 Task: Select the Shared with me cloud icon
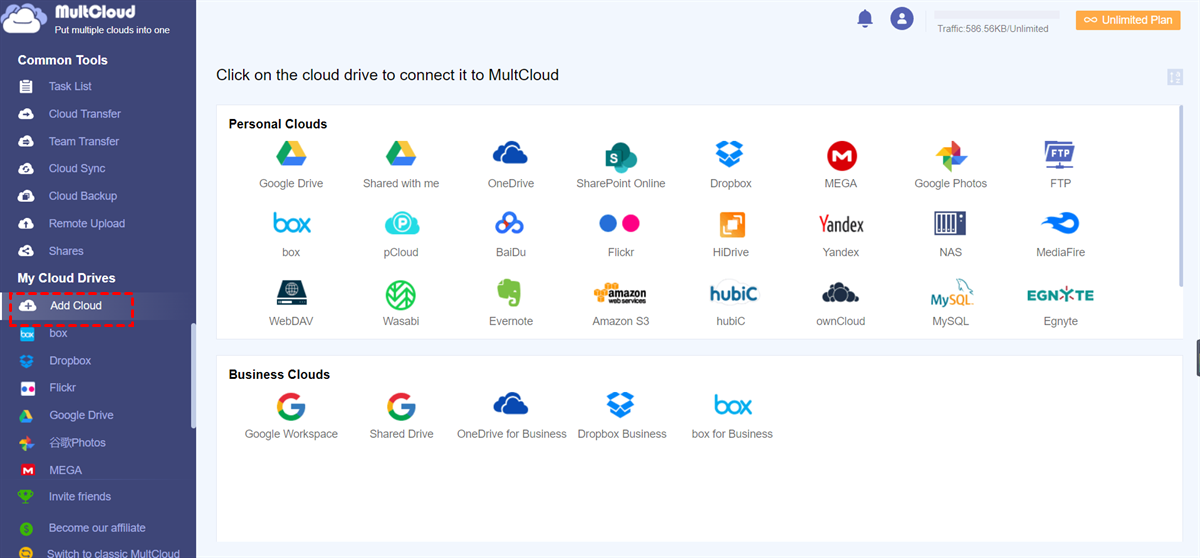[401, 154]
